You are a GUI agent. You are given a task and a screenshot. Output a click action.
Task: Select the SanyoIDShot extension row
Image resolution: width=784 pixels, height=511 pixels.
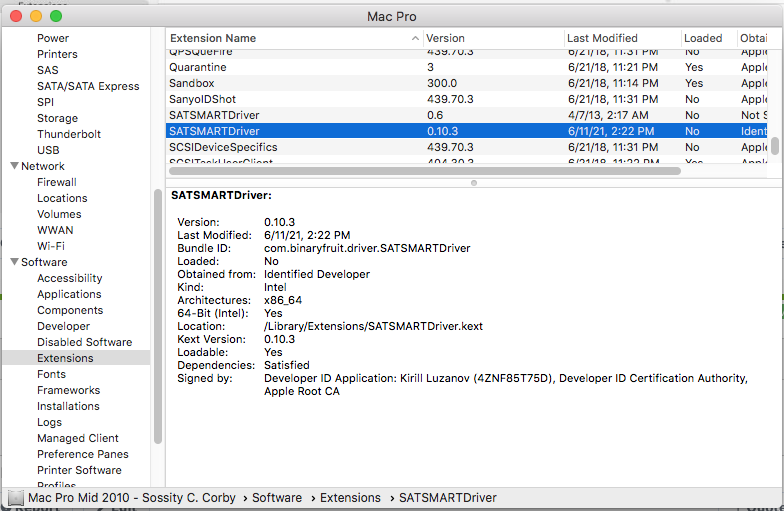[466, 99]
